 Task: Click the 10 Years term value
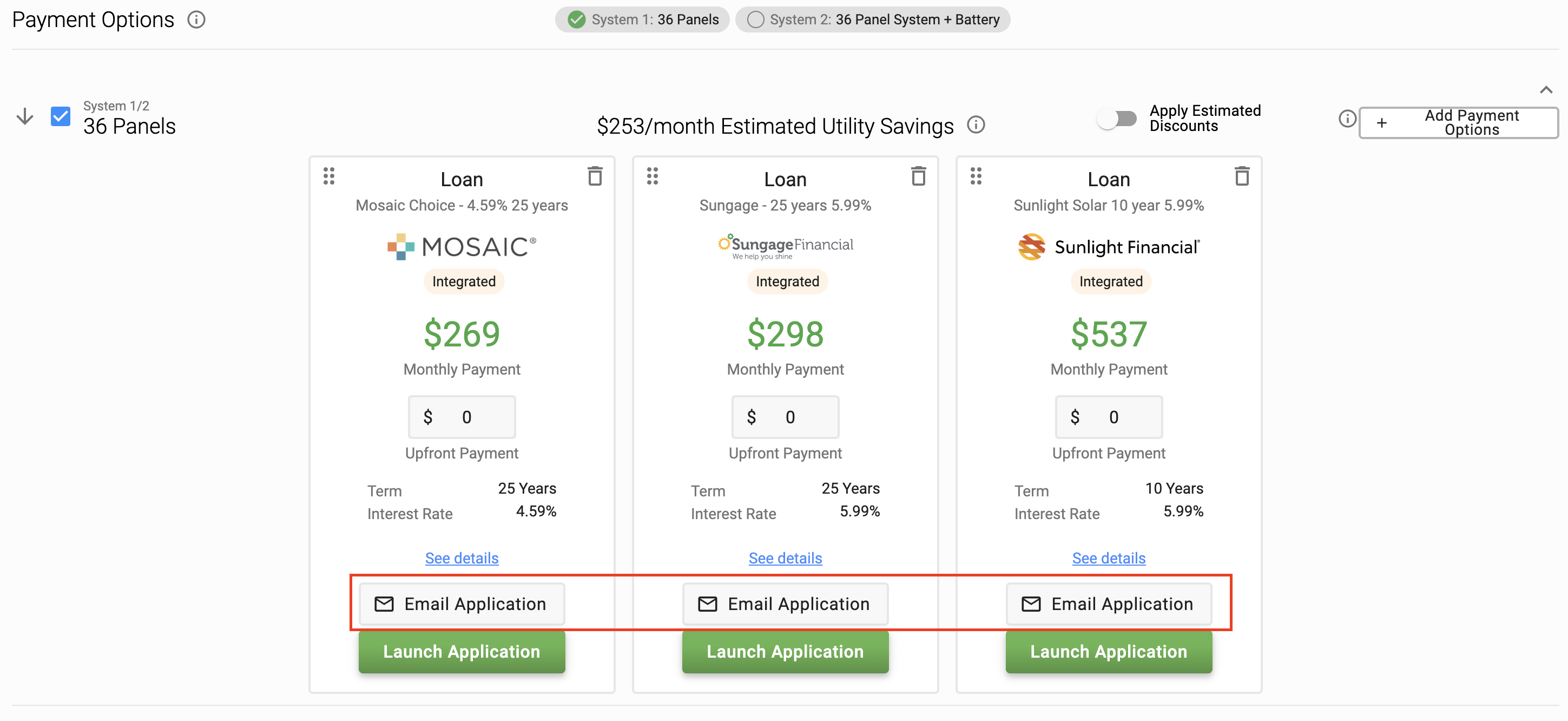[x=1174, y=488]
